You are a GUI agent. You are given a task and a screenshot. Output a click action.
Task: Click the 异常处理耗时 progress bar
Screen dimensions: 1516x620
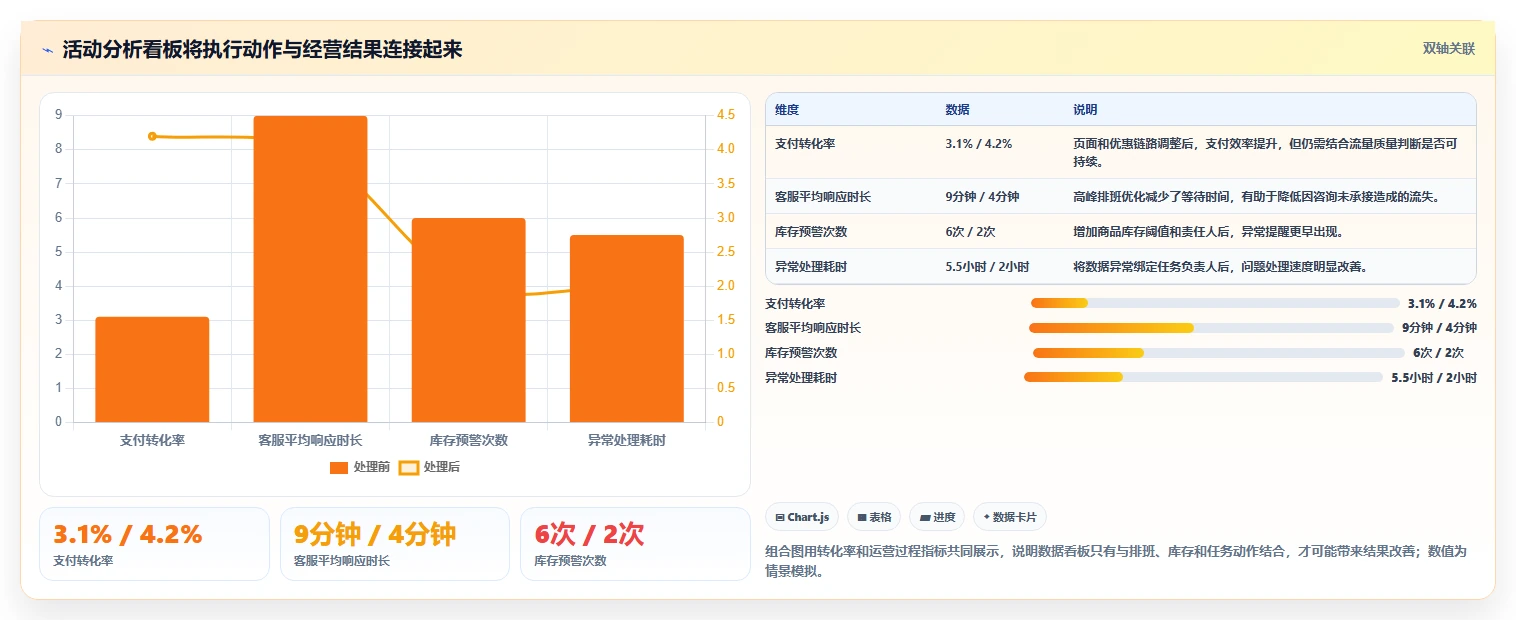tap(1203, 377)
